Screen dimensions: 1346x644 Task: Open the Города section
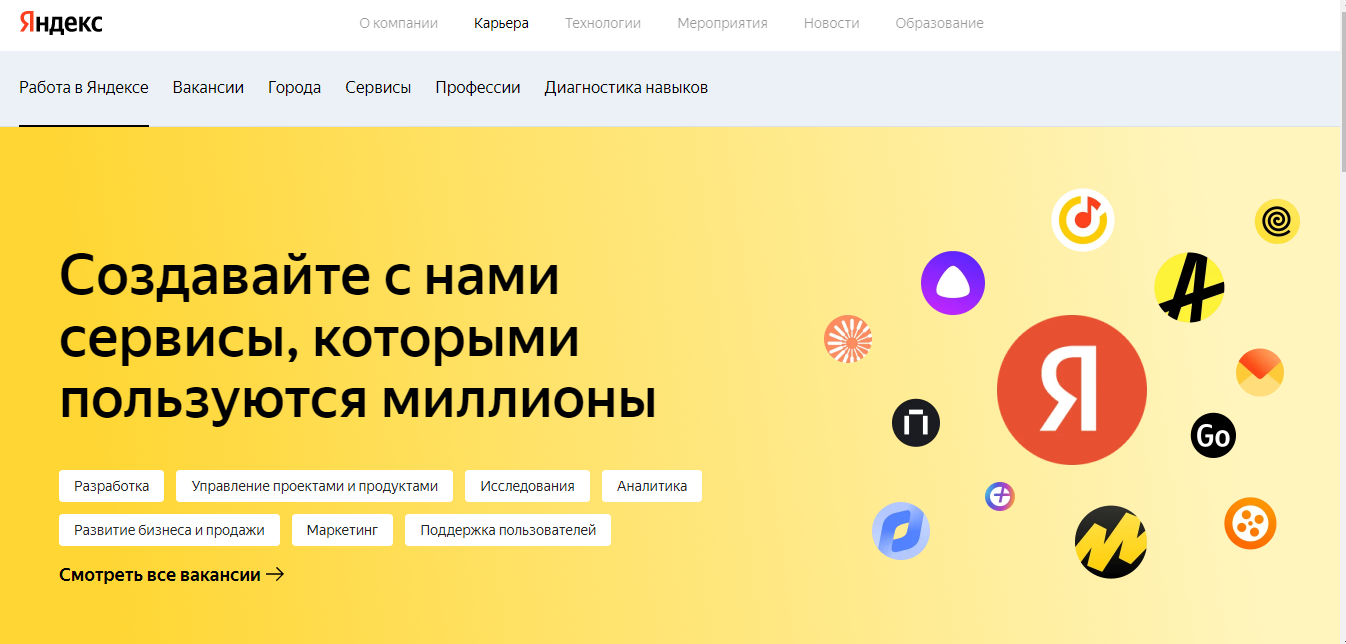pyautogui.click(x=294, y=88)
